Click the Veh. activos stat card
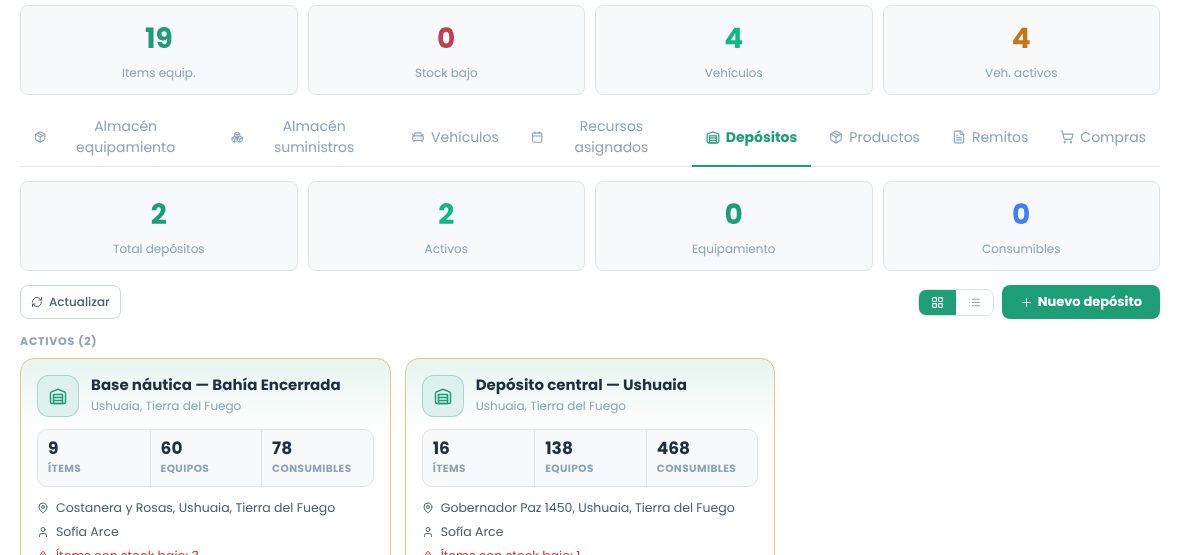 click(1021, 50)
